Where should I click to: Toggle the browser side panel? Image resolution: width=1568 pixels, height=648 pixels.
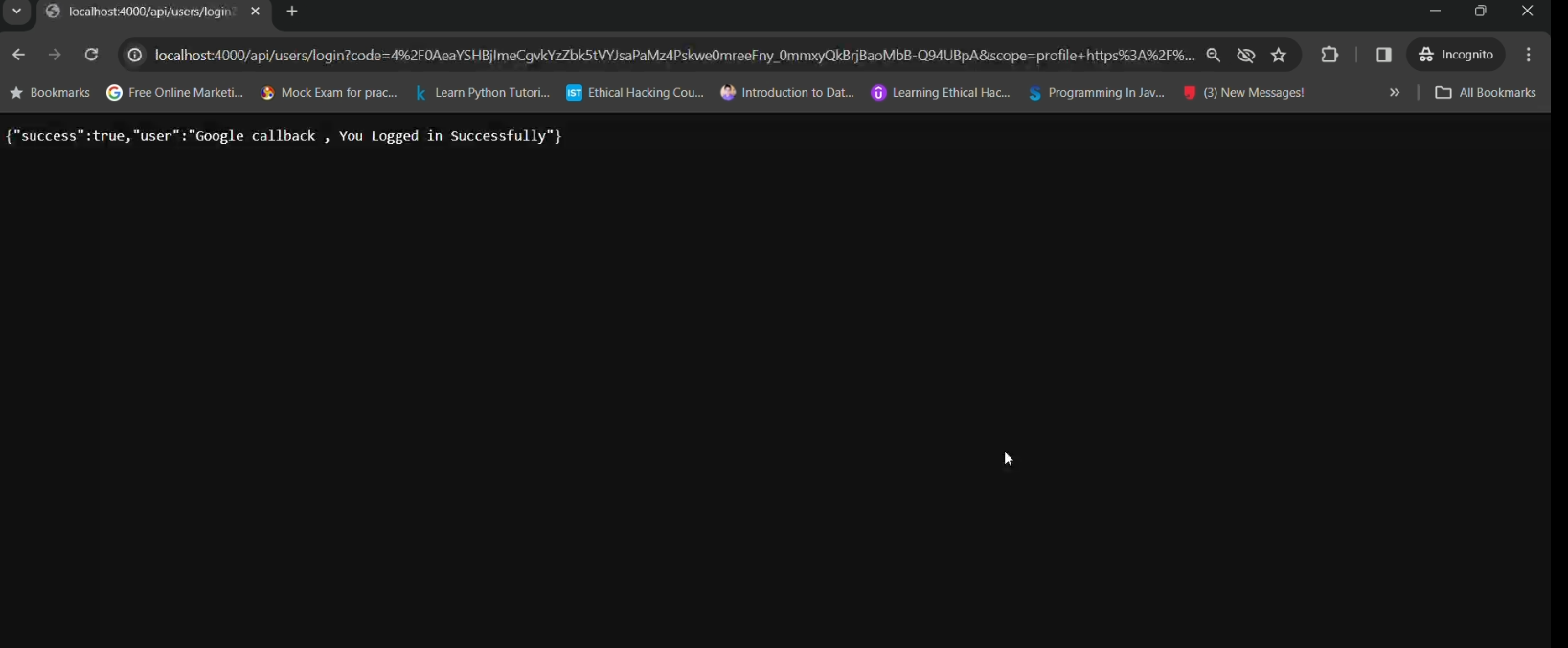pyautogui.click(x=1383, y=56)
